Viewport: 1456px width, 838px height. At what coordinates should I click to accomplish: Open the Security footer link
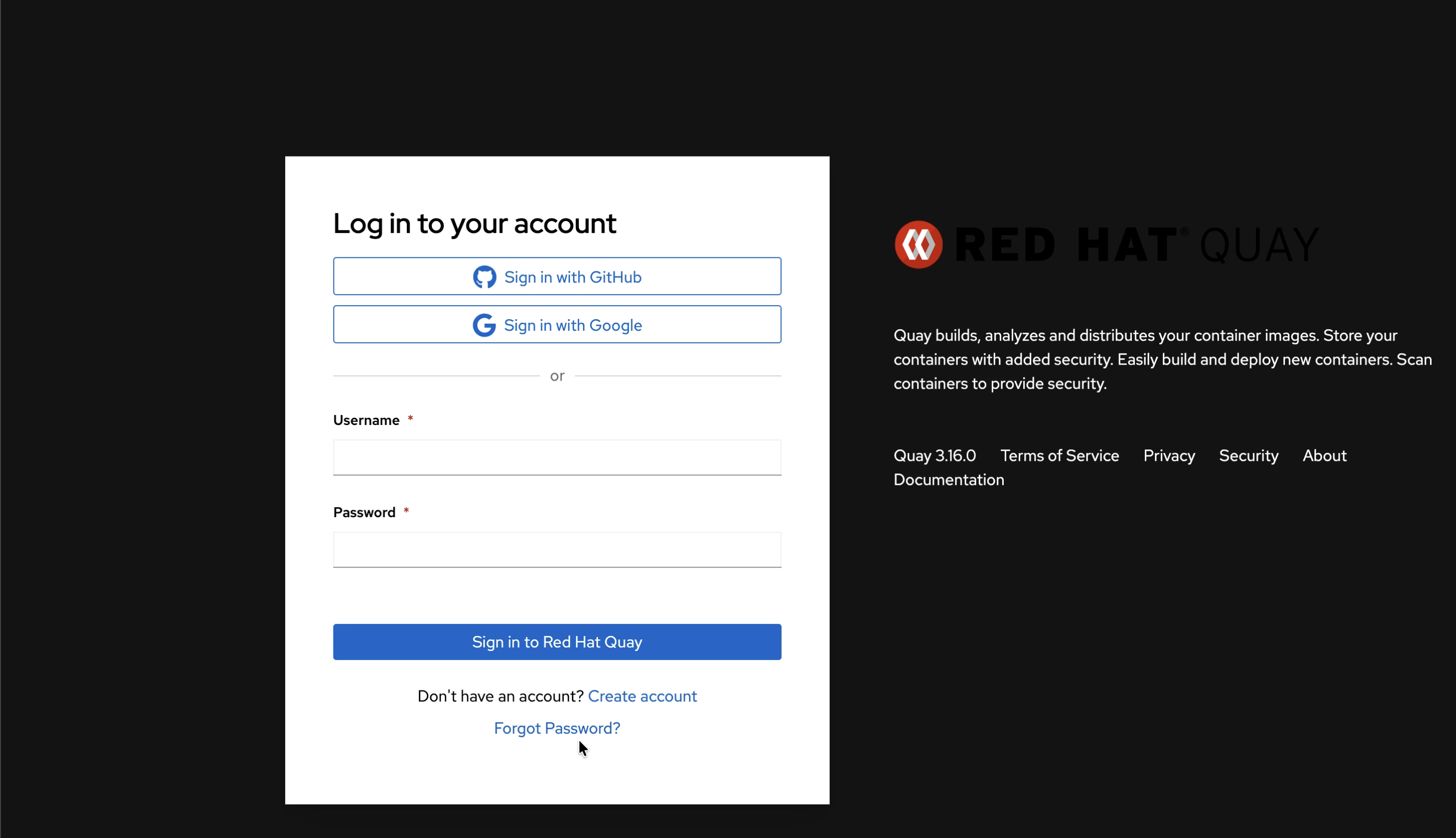[1249, 455]
